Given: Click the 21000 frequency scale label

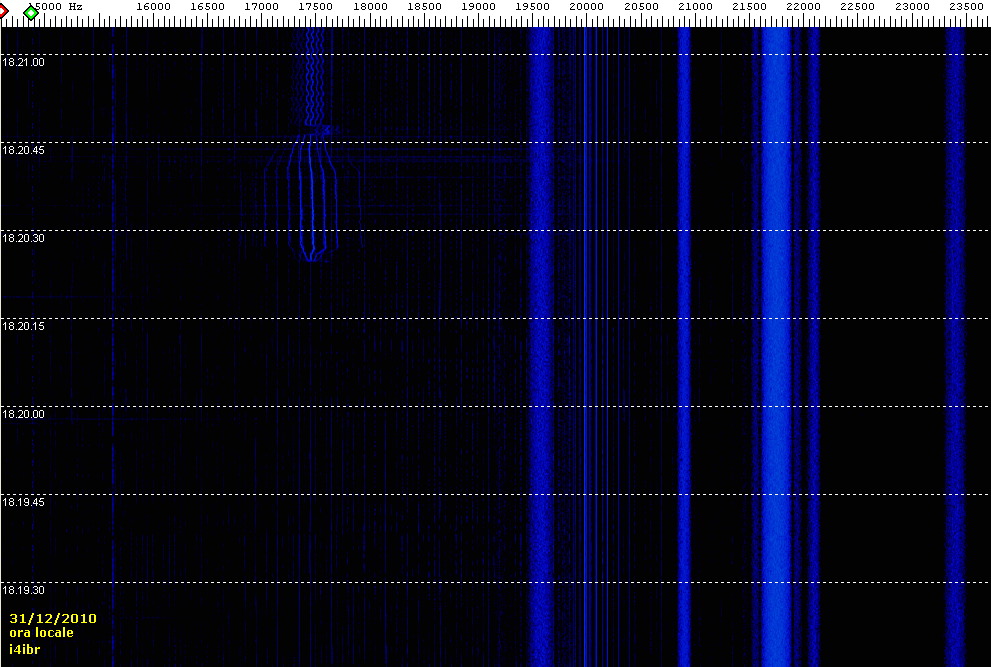Looking at the screenshot, I should pyautogui.click(x=695, y=6).
